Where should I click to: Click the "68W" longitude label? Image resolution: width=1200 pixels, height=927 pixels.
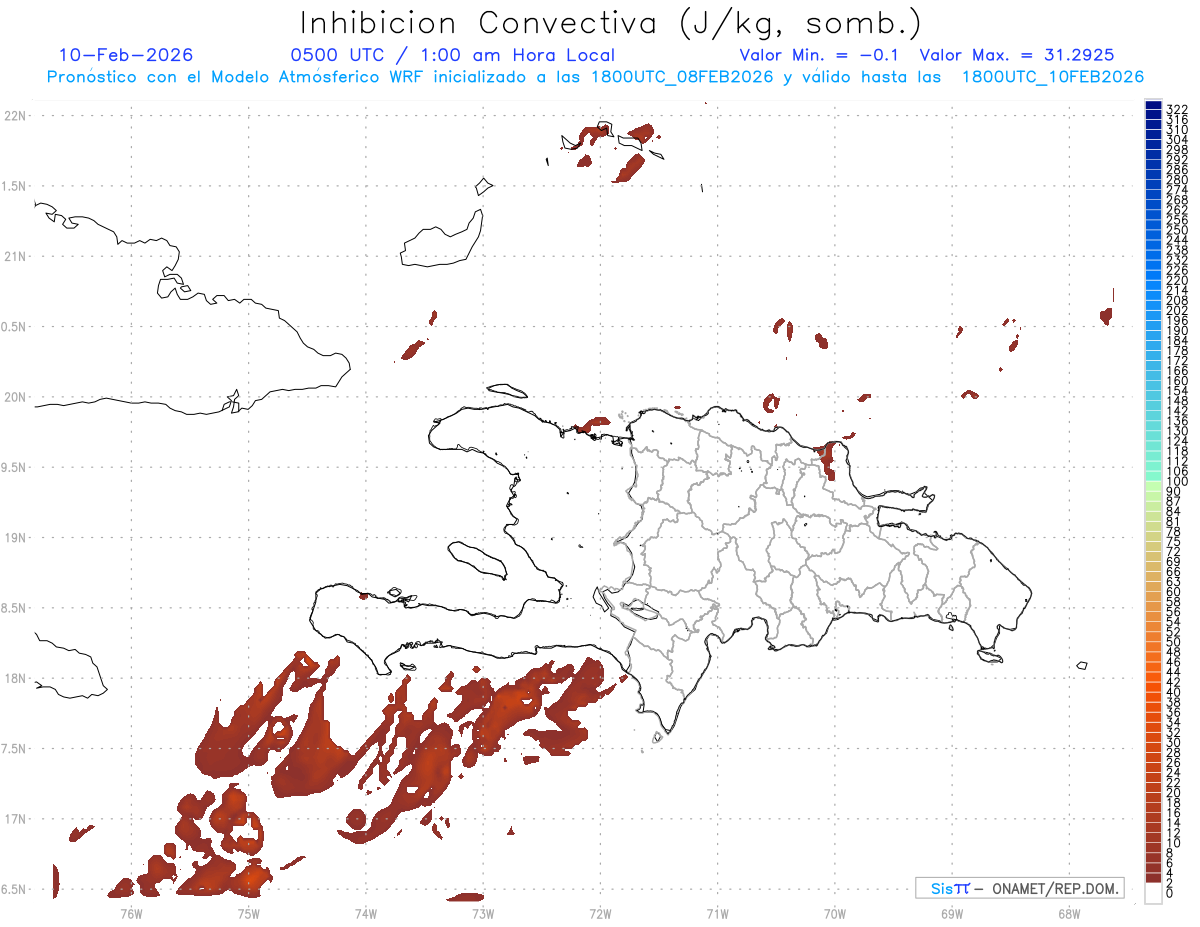1069,913
